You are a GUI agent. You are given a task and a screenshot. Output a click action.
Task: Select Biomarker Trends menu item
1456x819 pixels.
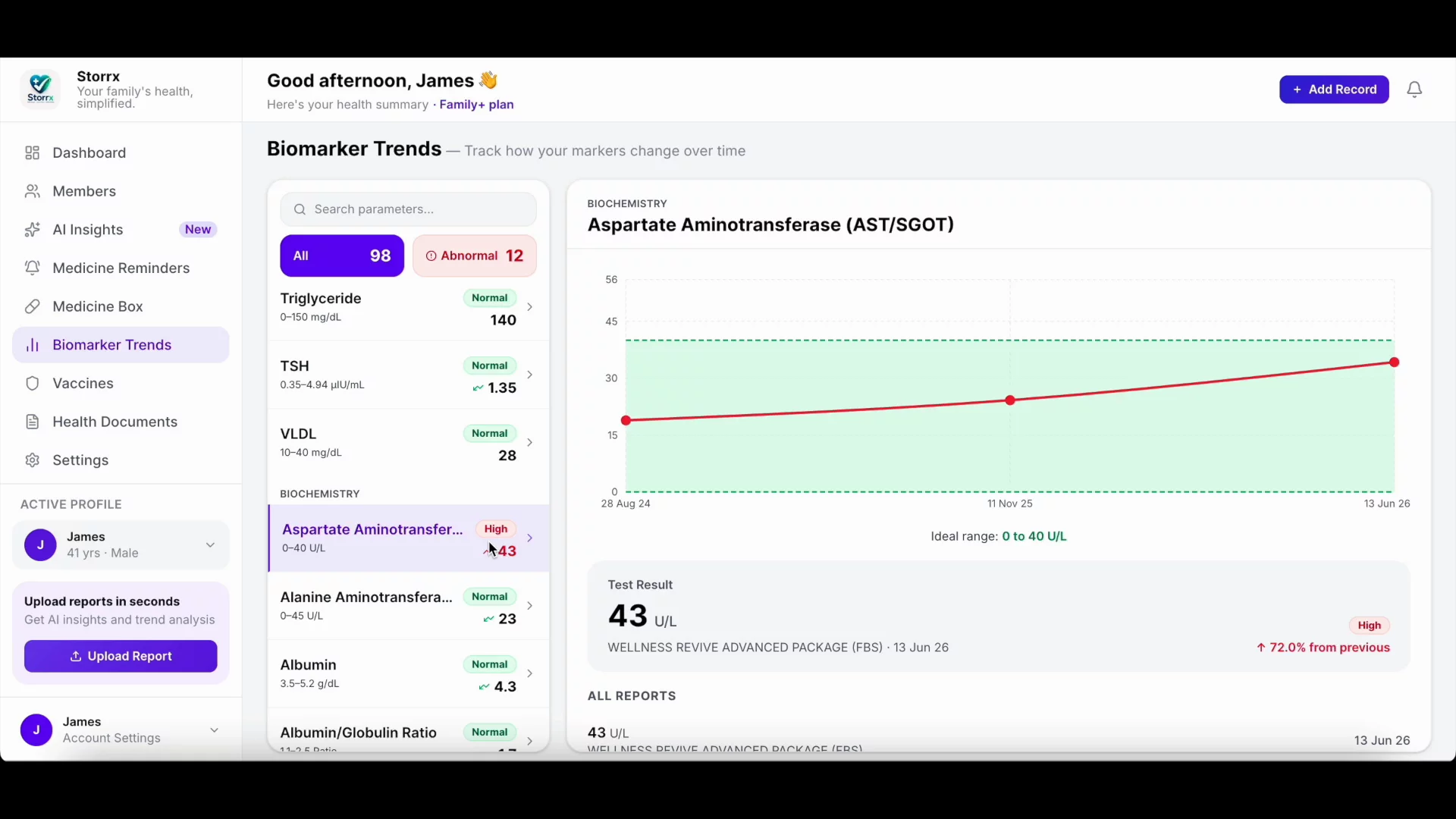coord(121,346)
